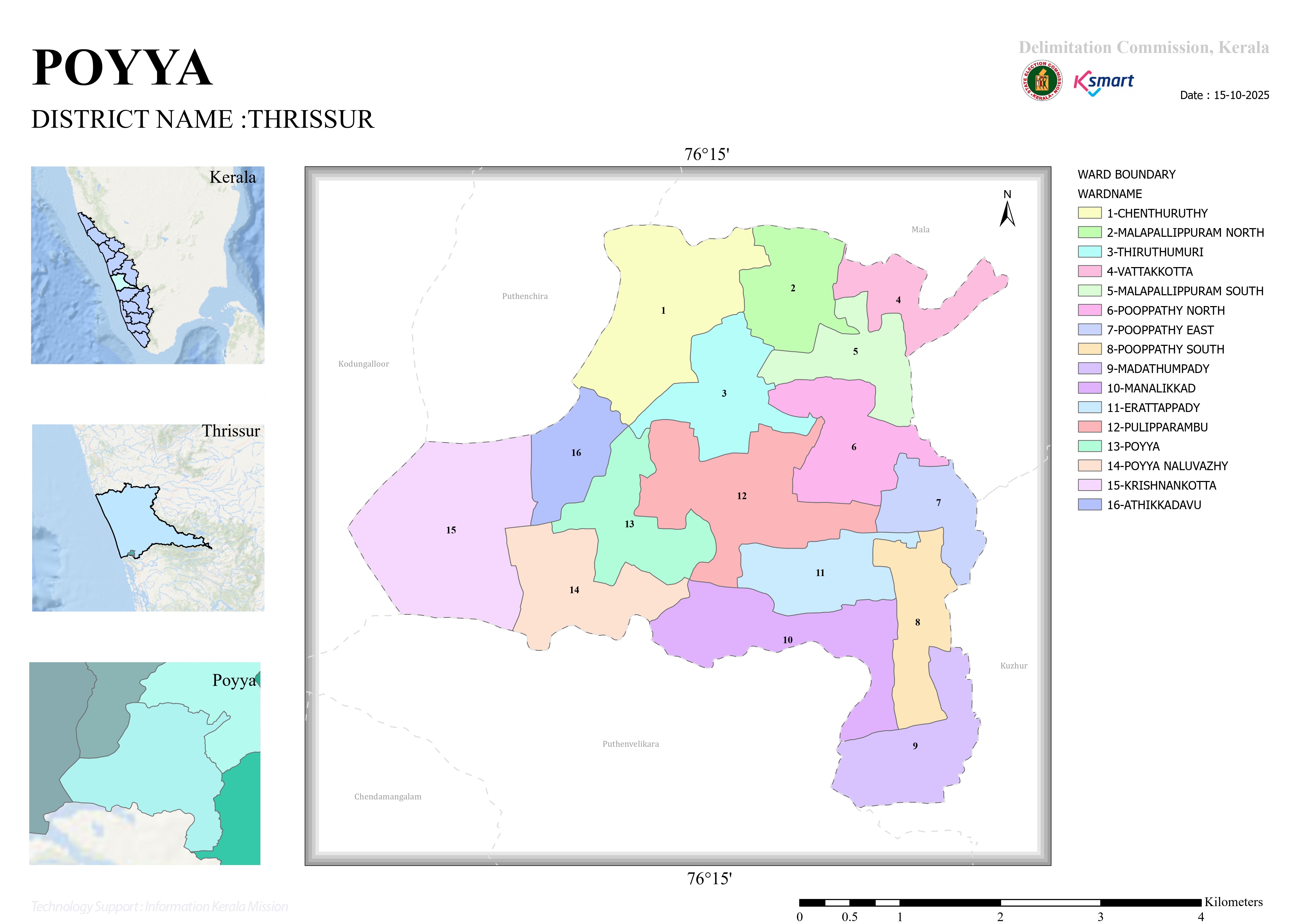Click the WARDNAME legend heading
Screen dimensions: 1307x924
pos(1109,194)
